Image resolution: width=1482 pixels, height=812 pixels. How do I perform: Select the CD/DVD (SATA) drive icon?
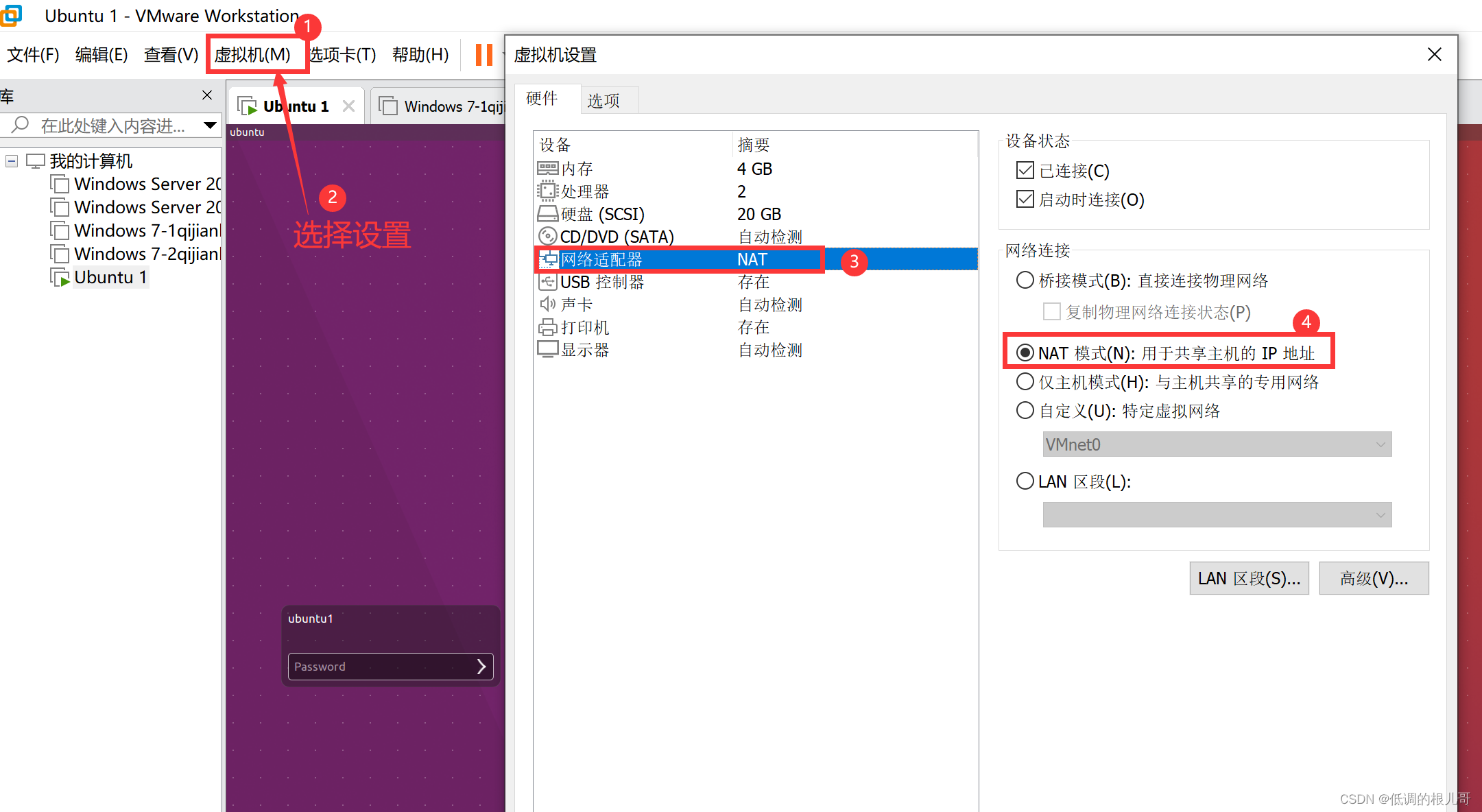click(x=547, y=237)
